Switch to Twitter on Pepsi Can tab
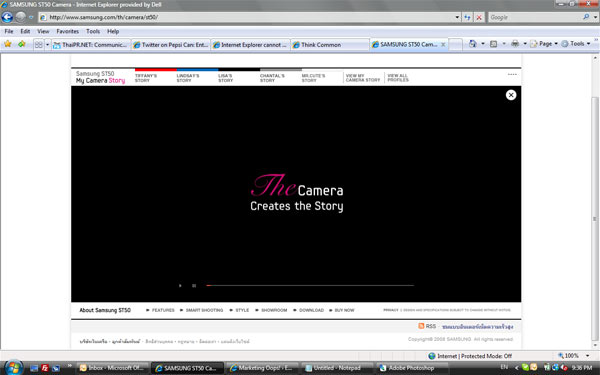Screen dimensions: 600x375 pos(171,45)
